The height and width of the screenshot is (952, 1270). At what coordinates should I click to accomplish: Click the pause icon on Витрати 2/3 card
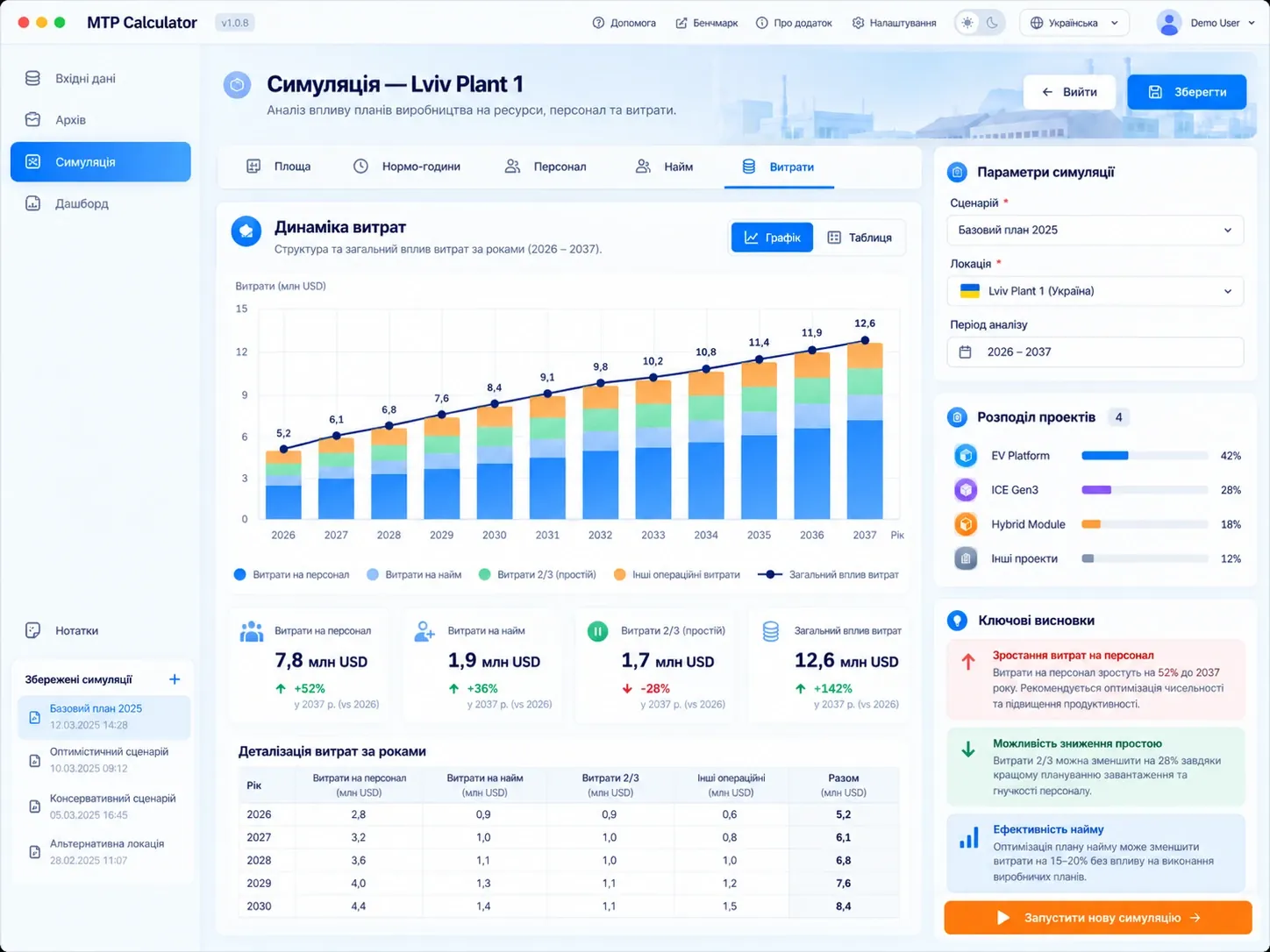tap(597, 631)
